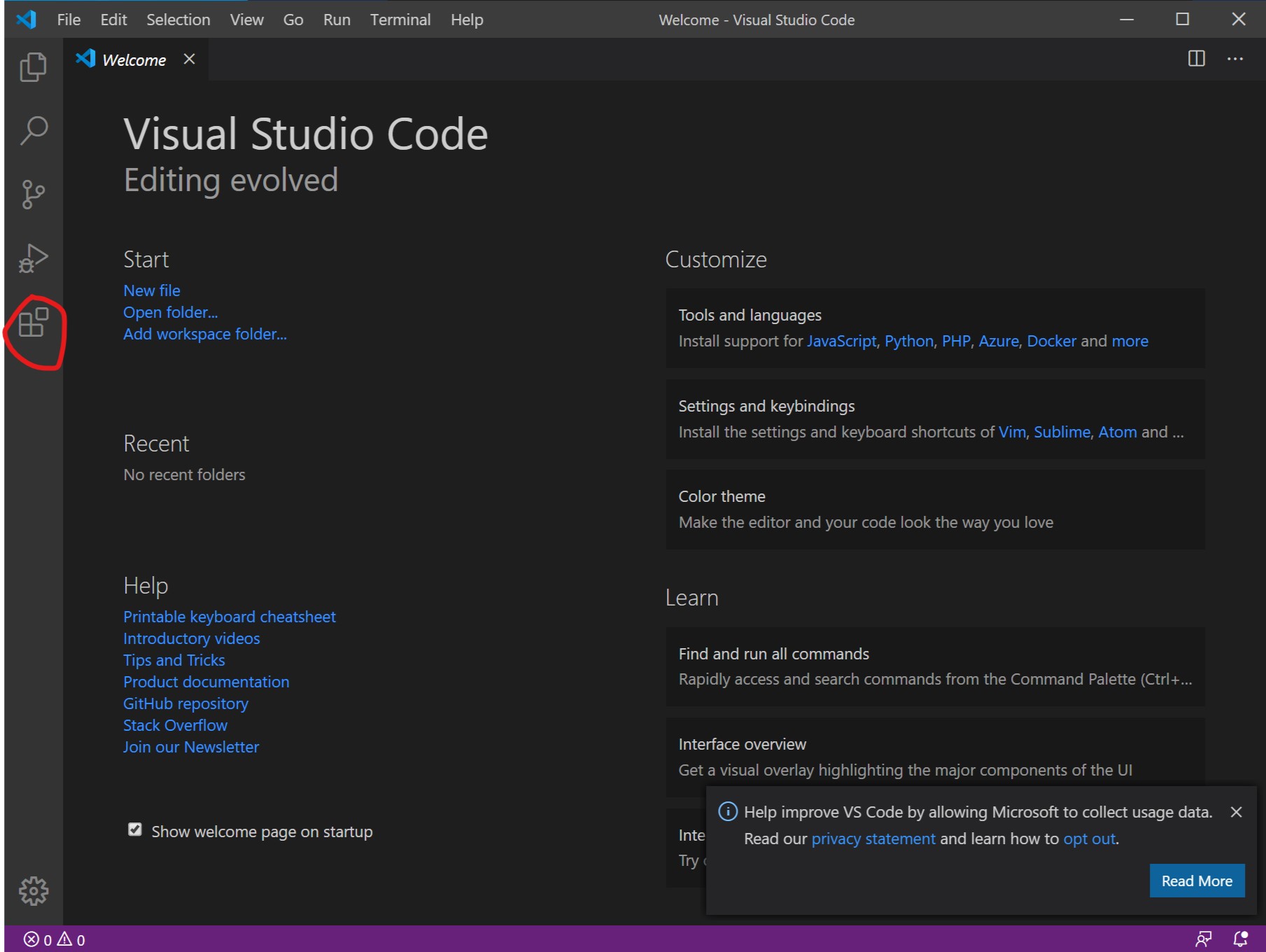This screenshot has height=952, width=1266.
Task: Open the Search view in activity bar
Action: [x=33, y=130]
